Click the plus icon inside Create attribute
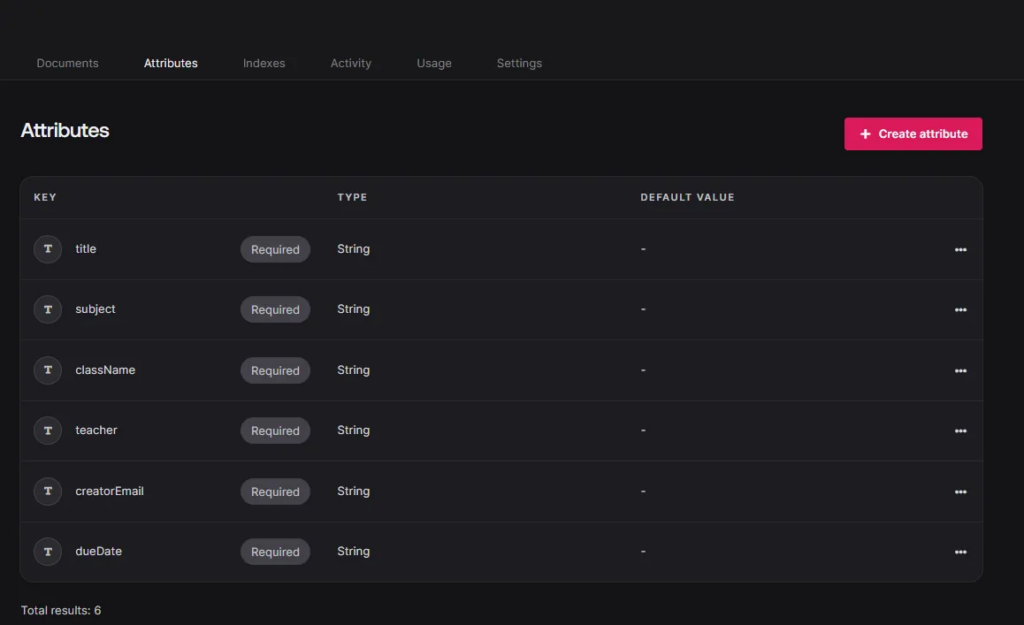 (866, 133)
